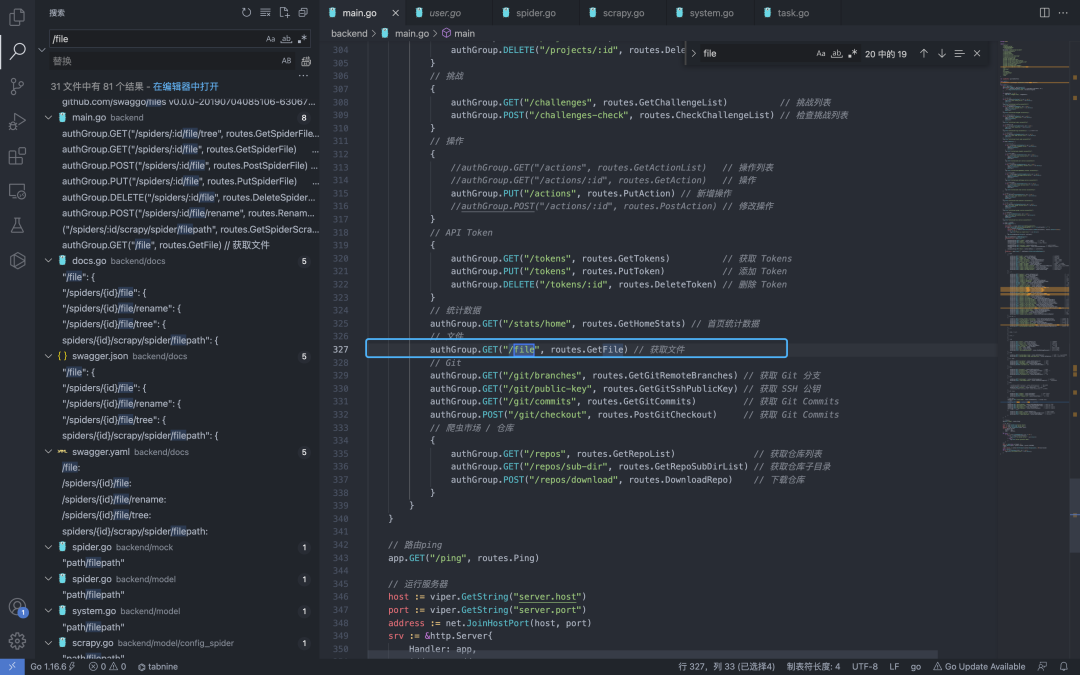Image resolution: width=1080 pixels, height=675 pixels.
Task: Collapse main.go results in search tree
Action: tap(47, 118)
